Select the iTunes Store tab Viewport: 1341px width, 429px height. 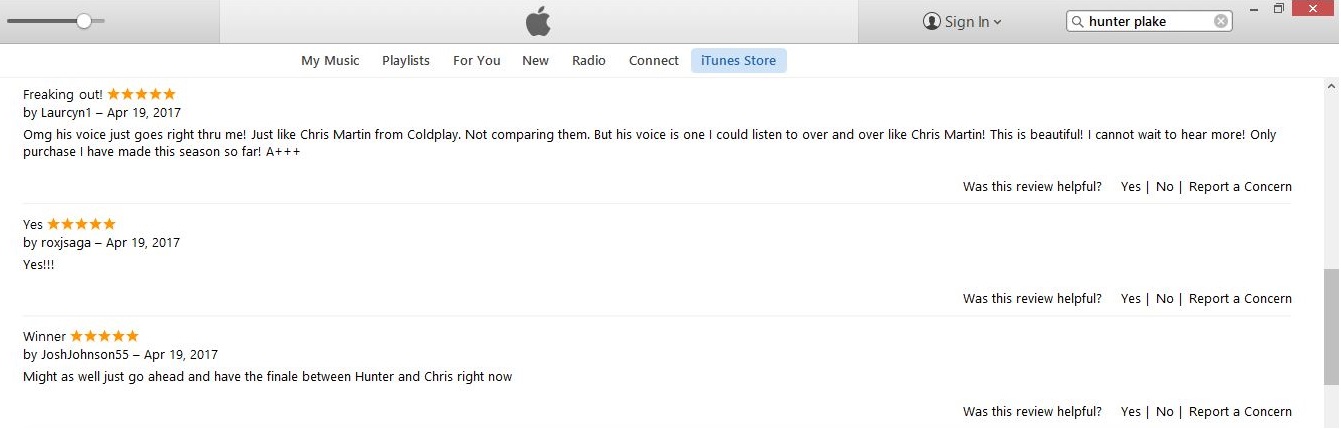[x=739, y=60]
